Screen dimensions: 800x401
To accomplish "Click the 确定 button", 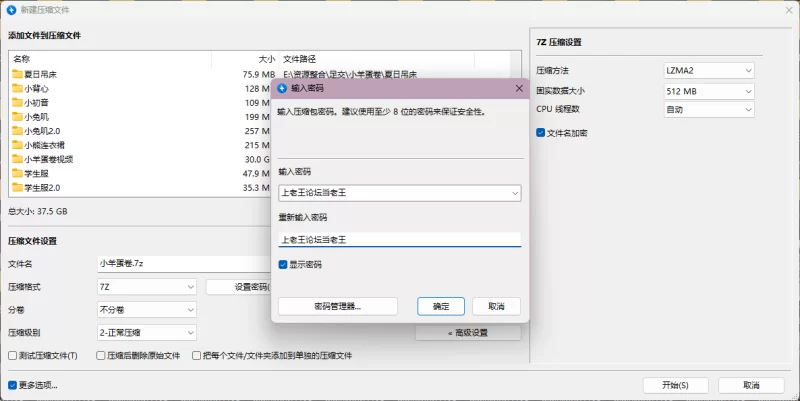I will (441, 306).
